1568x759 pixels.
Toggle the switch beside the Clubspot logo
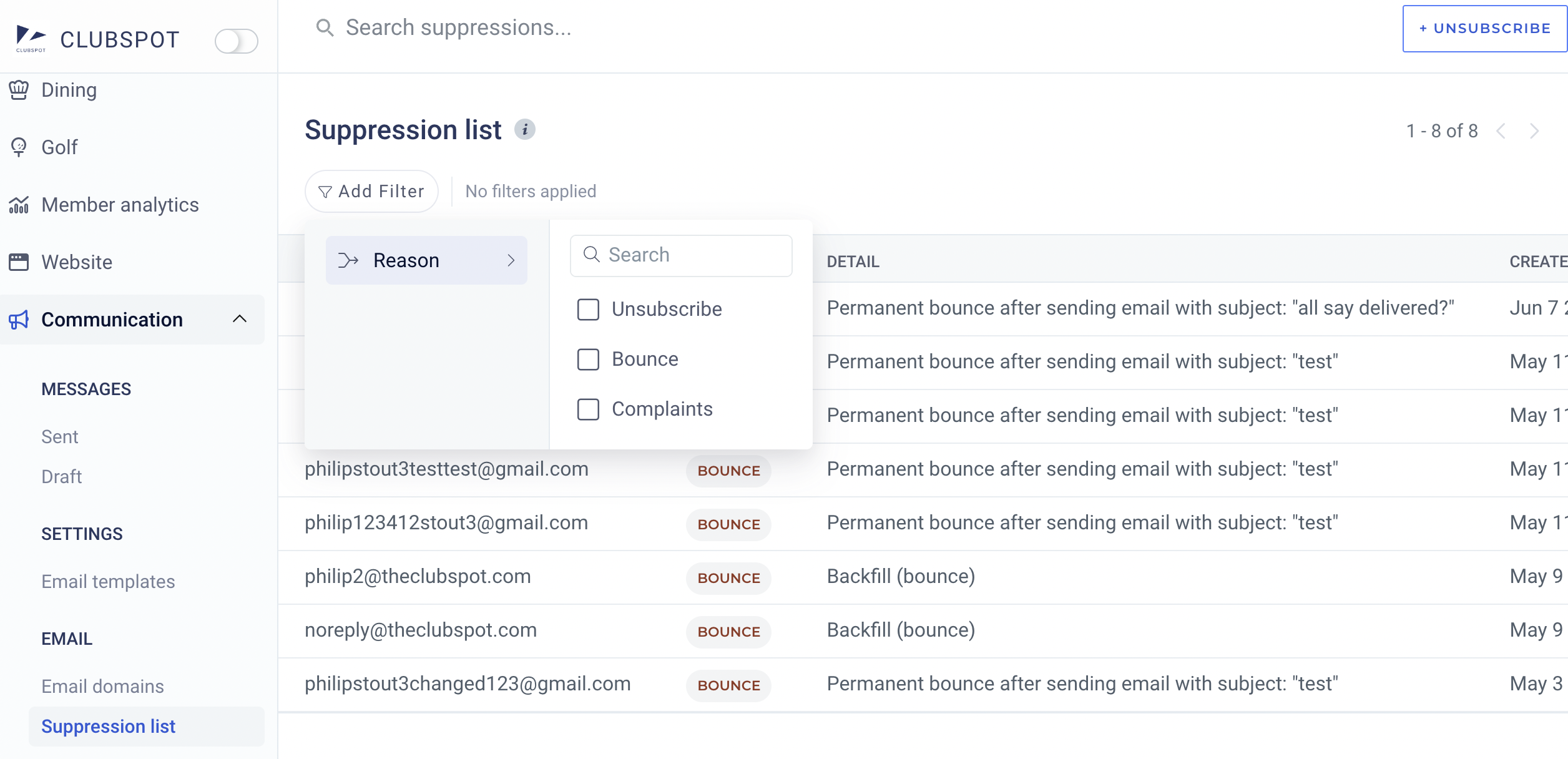tap(236, 41)
